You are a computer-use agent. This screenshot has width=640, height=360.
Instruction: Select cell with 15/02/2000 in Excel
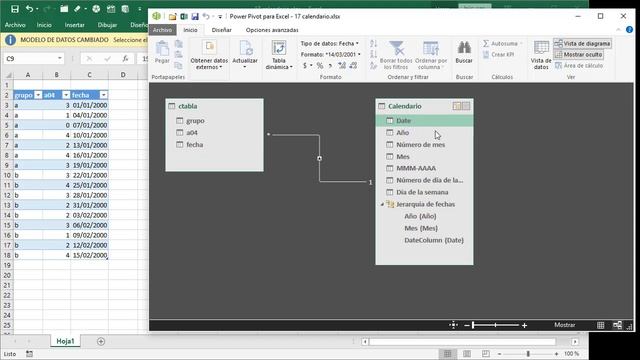89,255
